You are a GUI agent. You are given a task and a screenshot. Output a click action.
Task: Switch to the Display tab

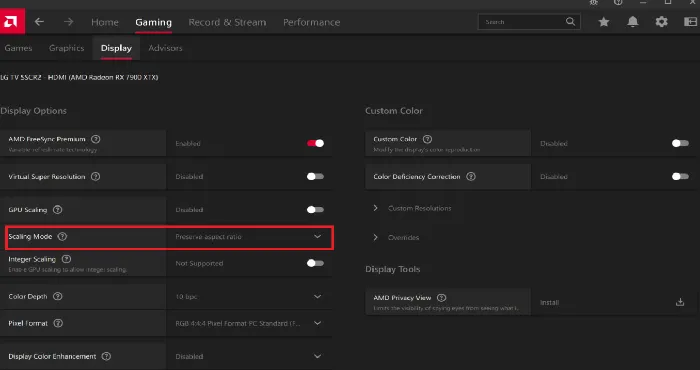(x=116, y=48)
